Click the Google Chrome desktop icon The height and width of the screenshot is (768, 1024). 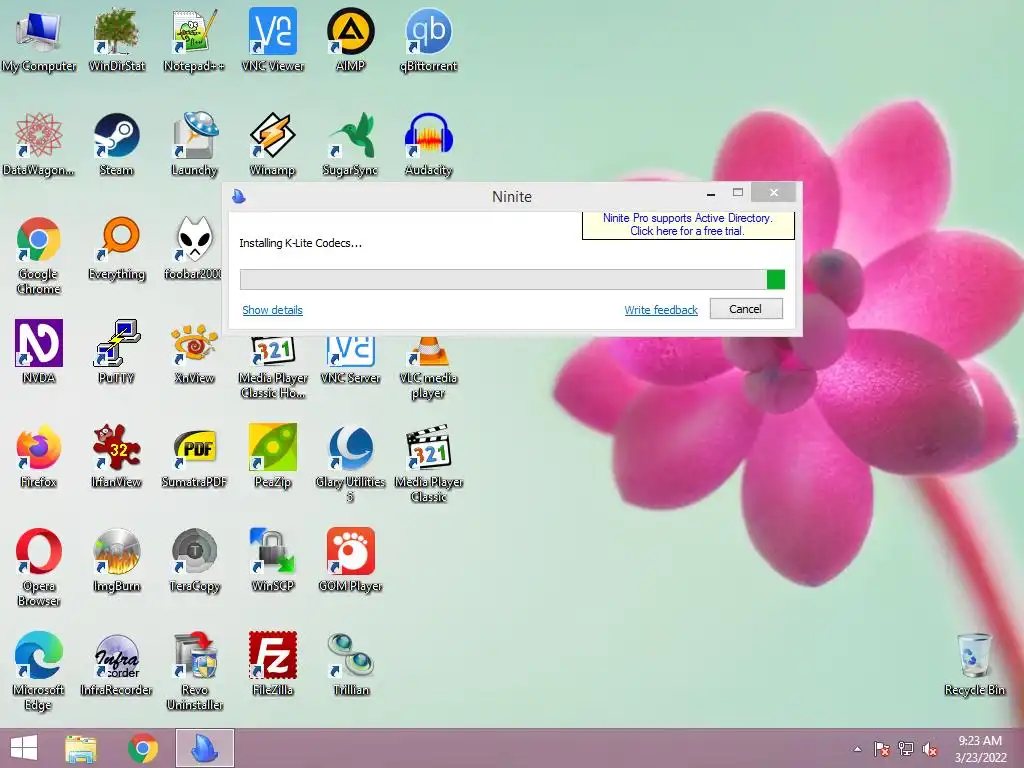click(39, 256)
